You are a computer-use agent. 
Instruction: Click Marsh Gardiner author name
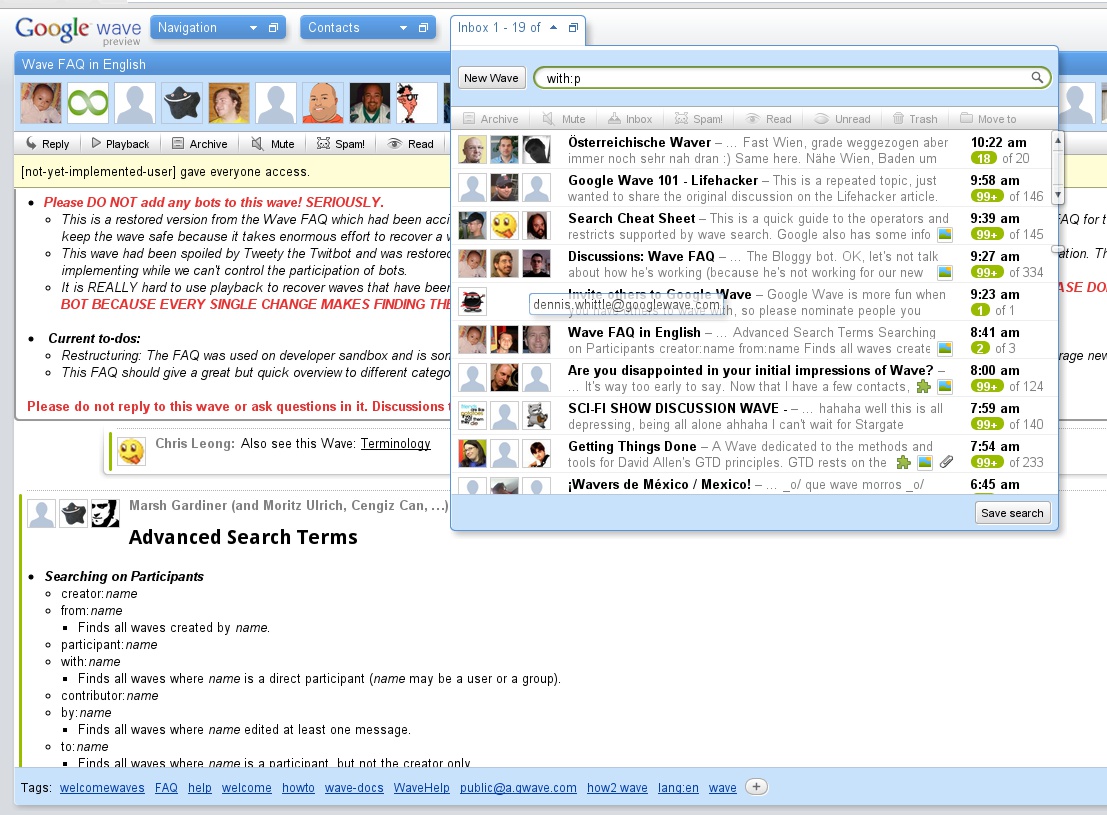click(178, 505)
